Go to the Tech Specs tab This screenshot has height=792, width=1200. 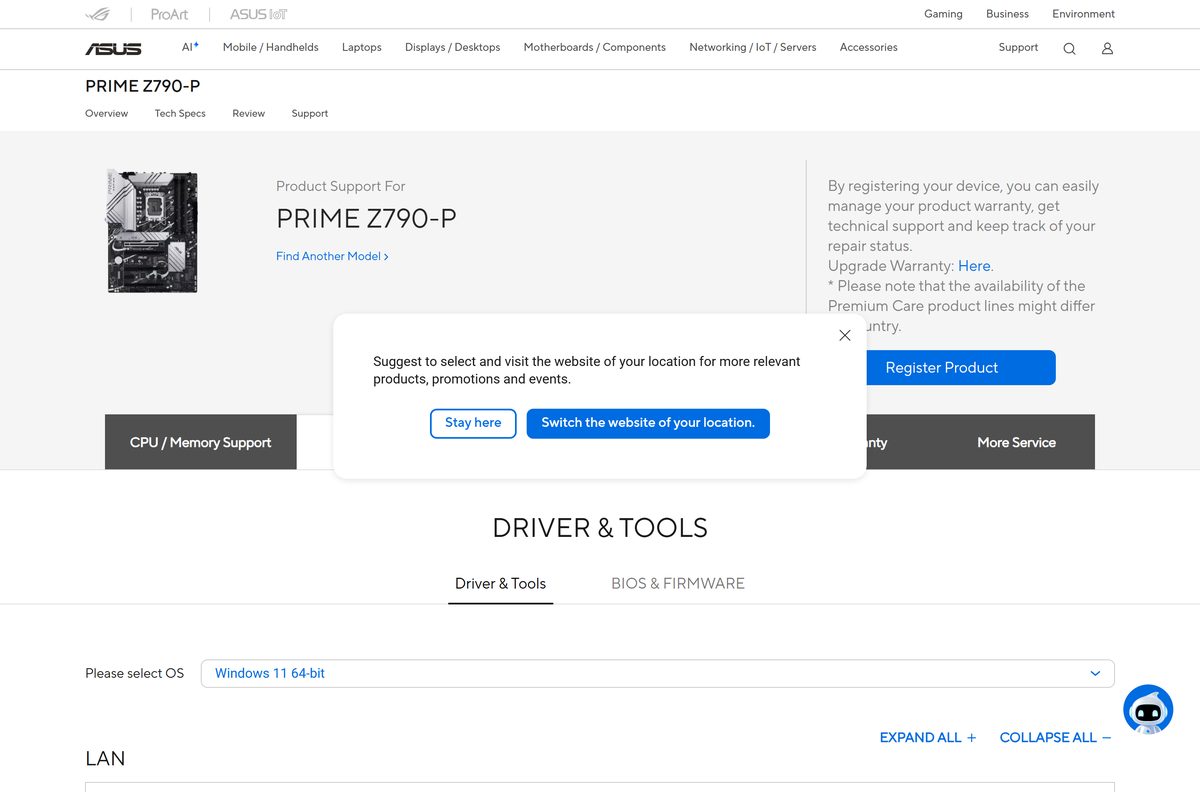180,113
